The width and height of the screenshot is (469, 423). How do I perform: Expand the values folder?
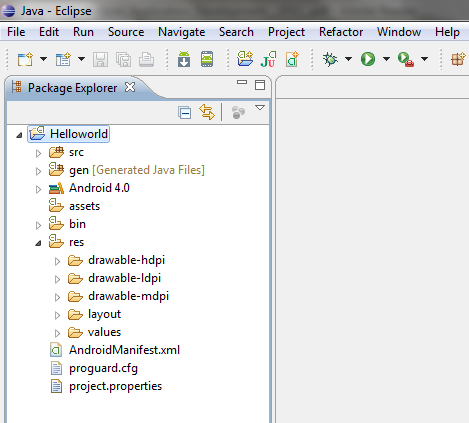click(x=57, y=333)
